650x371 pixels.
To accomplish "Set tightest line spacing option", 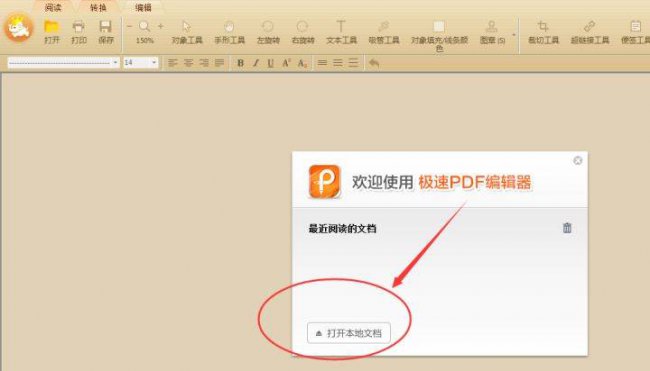I will coord(322,63).
